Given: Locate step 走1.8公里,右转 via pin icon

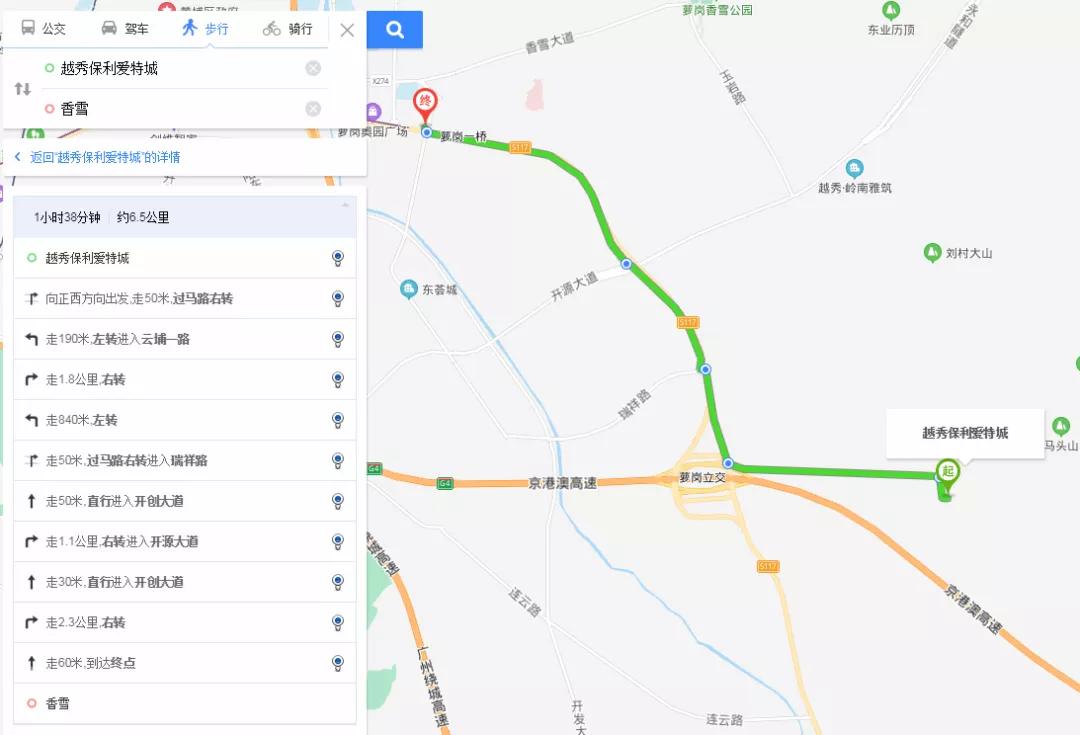Looking at the screenshot, I should coord(338,380).
